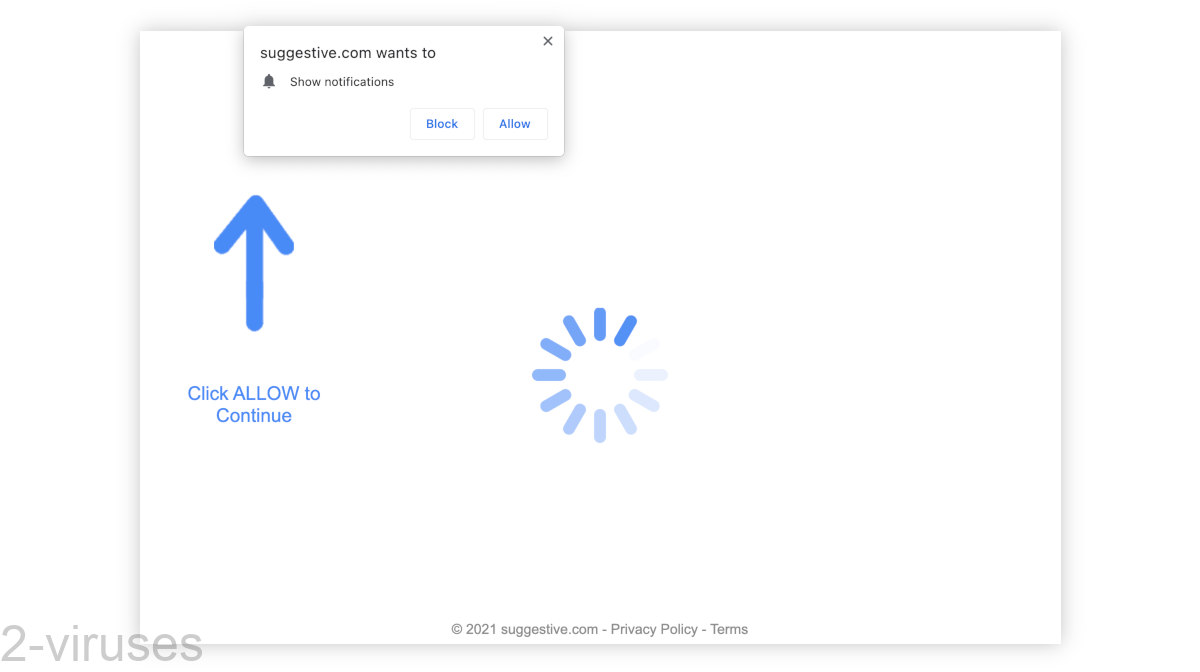Open the Privacy Policy link
The width and height of the screenshot is (1200, 672).
point(654,629)
